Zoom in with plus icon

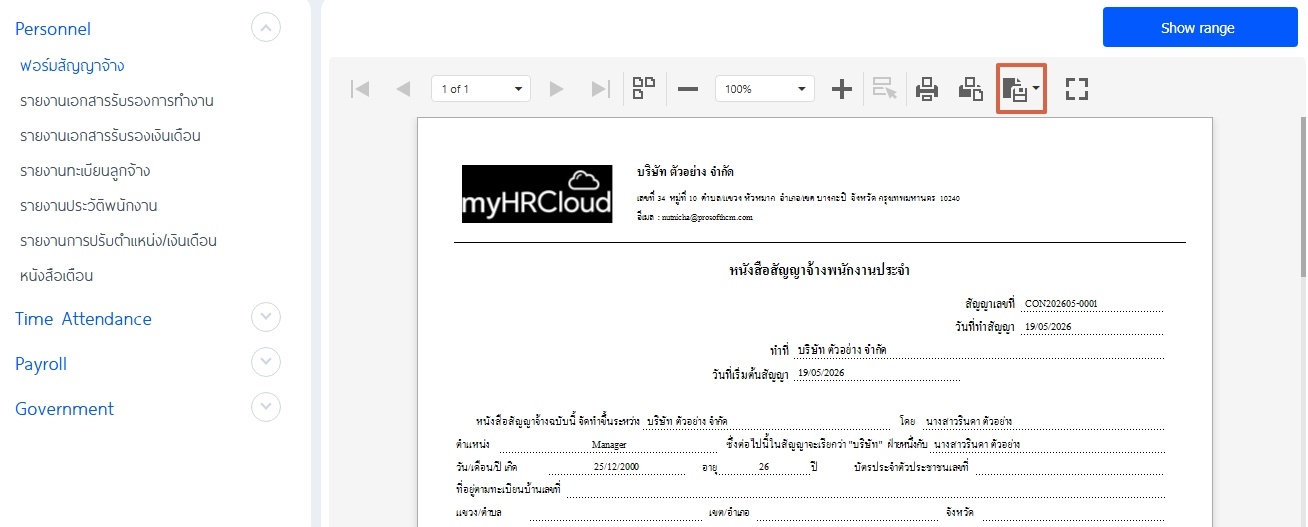[x=842, y=89]
